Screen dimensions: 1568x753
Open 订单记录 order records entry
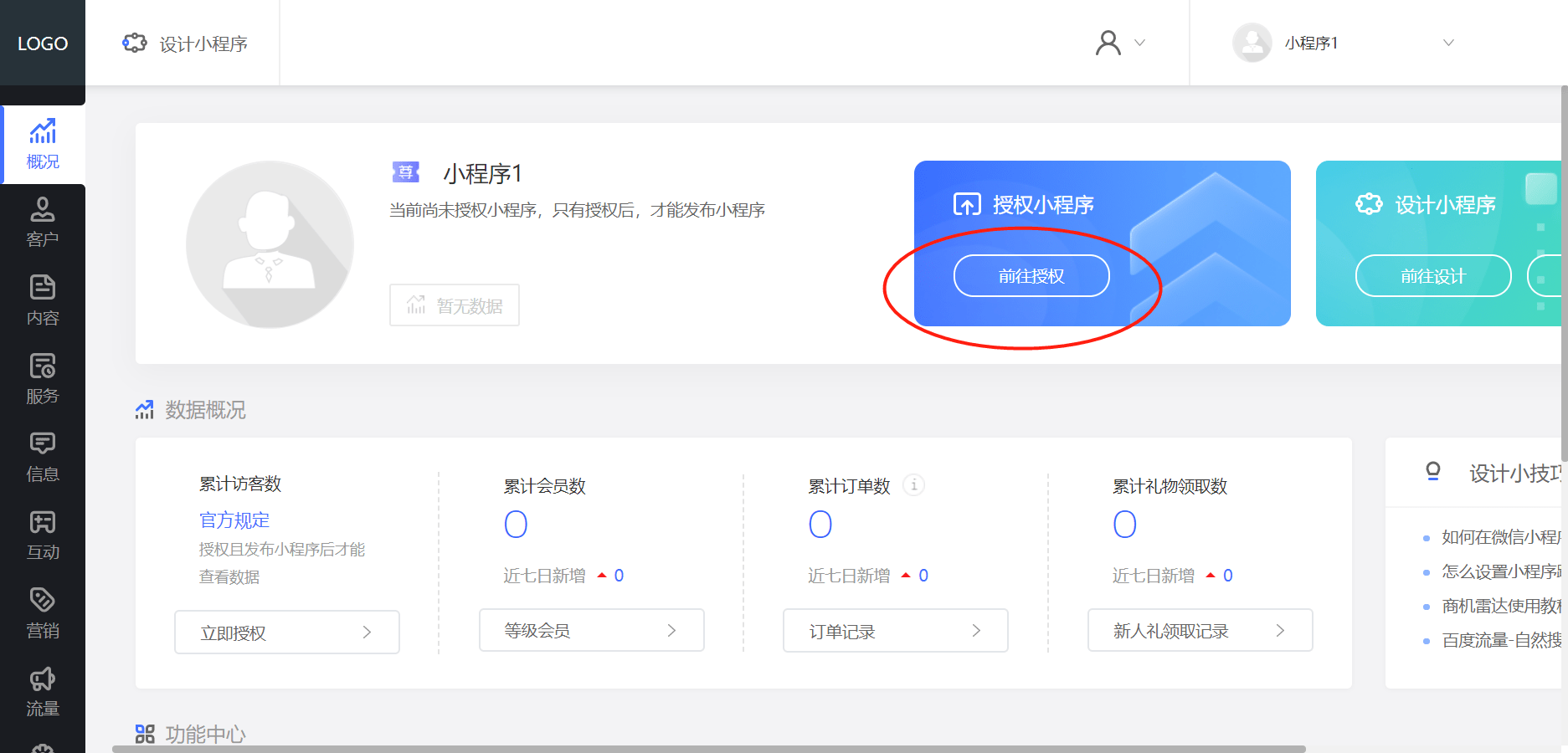click(x=896, y=631)
